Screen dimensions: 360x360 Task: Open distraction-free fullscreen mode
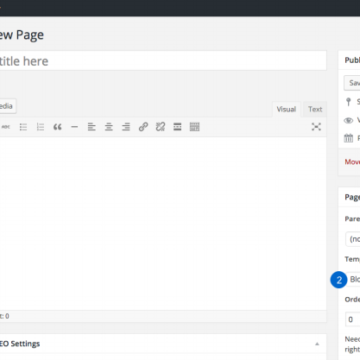coord(316,127)
